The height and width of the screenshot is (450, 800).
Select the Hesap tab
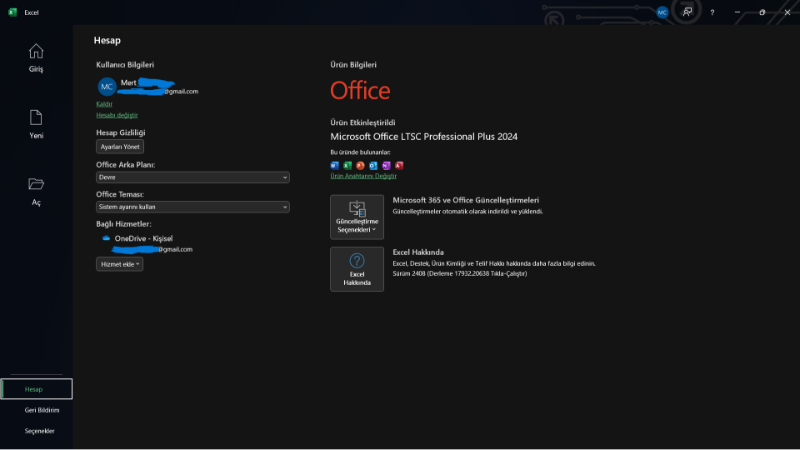(x=36, y=389)
